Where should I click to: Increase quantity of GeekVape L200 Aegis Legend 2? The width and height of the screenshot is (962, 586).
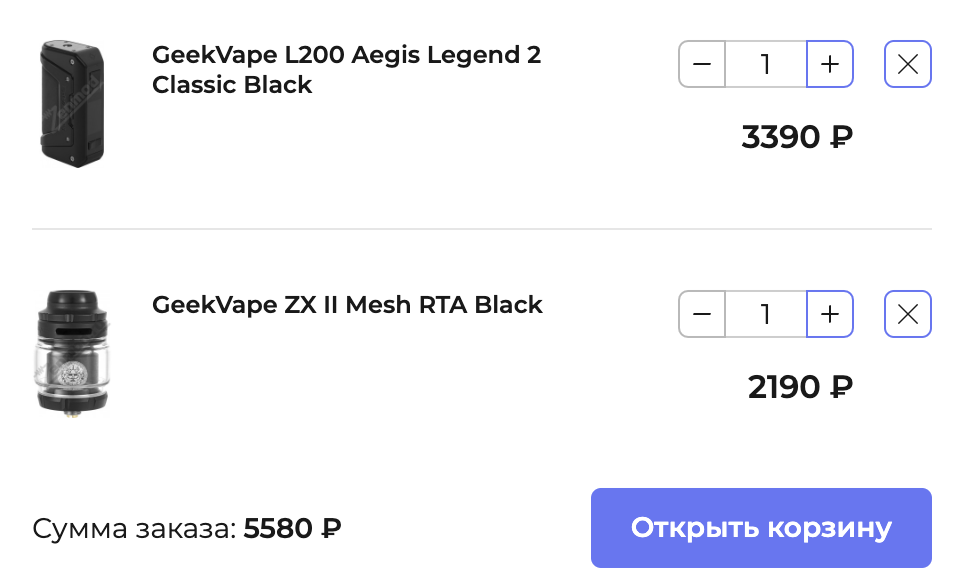(x=830, y=65)
